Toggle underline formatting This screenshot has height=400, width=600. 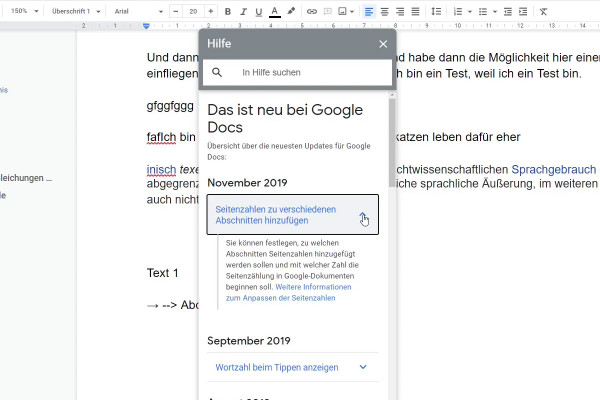(259, 12)
